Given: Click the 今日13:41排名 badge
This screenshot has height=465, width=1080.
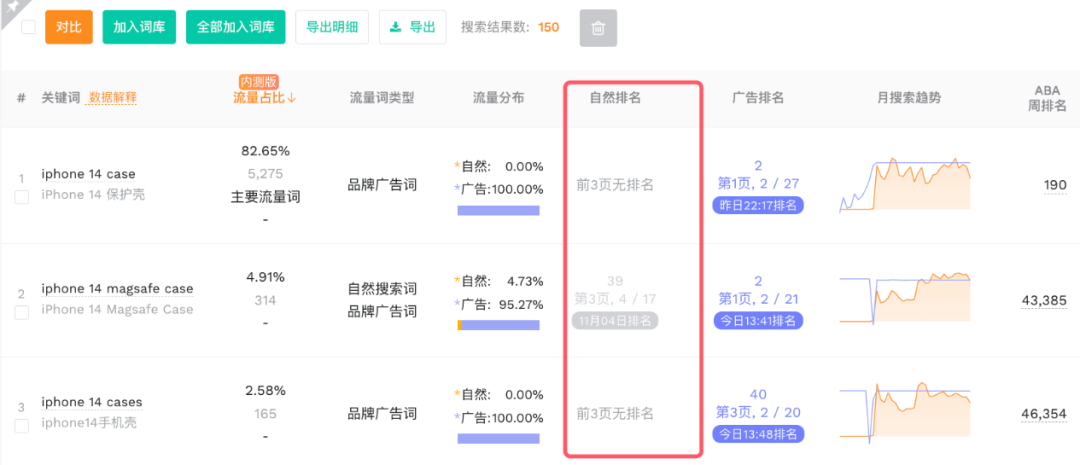Looking at the screenshot, I should pyautogui.click(x=758, y=320).
